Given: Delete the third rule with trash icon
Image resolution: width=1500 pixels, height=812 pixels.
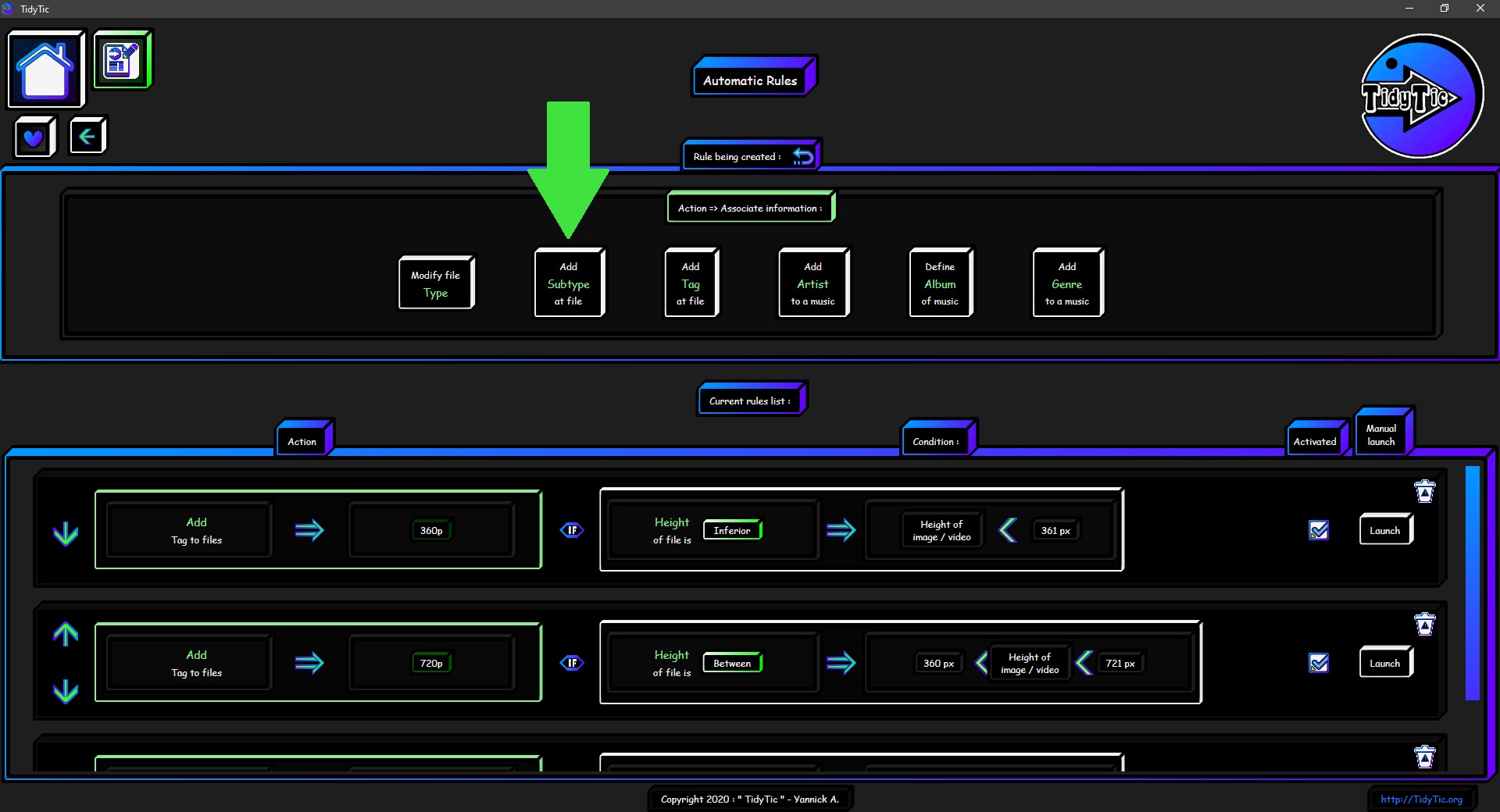Looking at the screenshot, I should point(1424,757).
